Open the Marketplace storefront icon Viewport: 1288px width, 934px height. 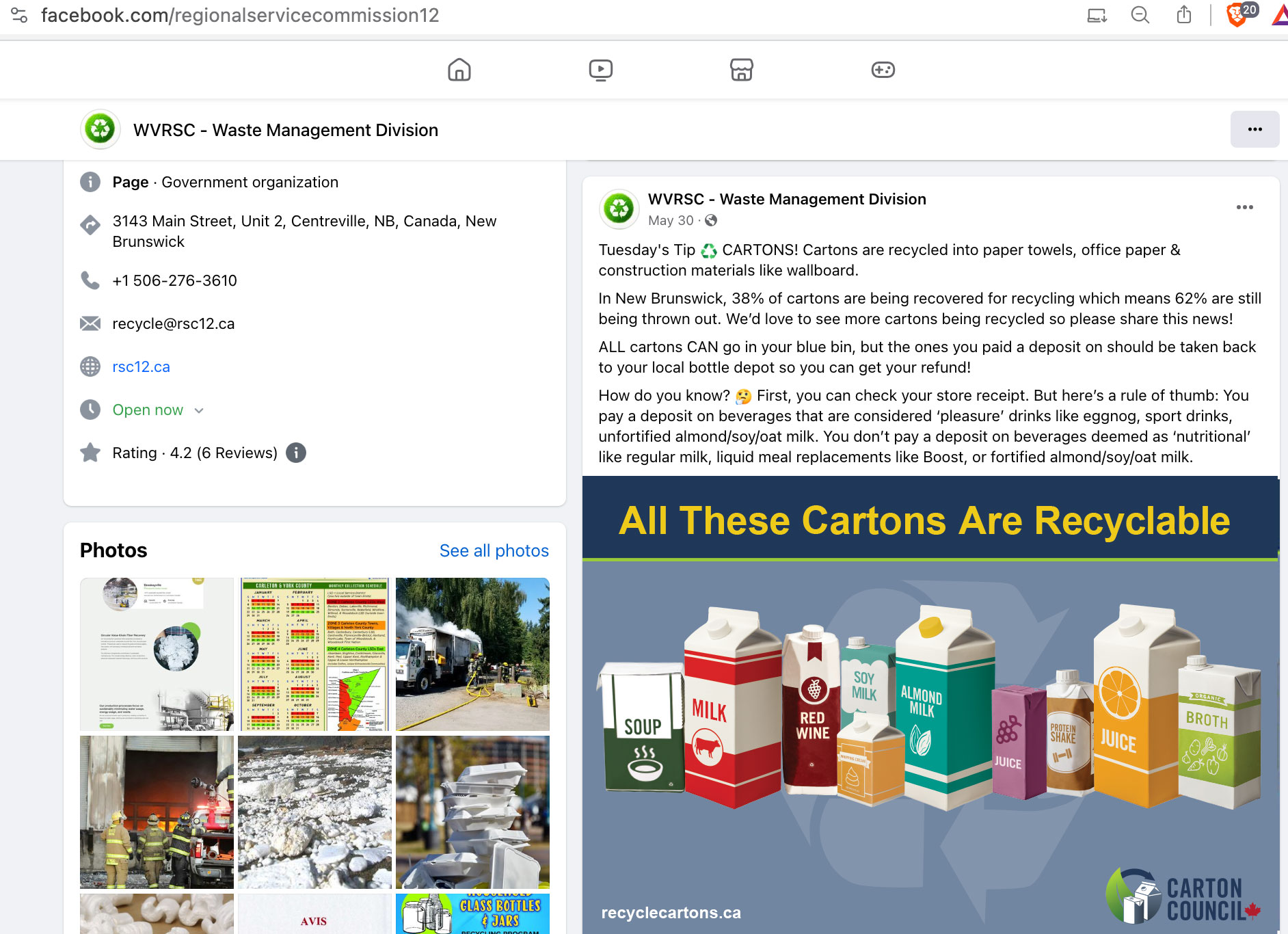click(x=742, y=70)
